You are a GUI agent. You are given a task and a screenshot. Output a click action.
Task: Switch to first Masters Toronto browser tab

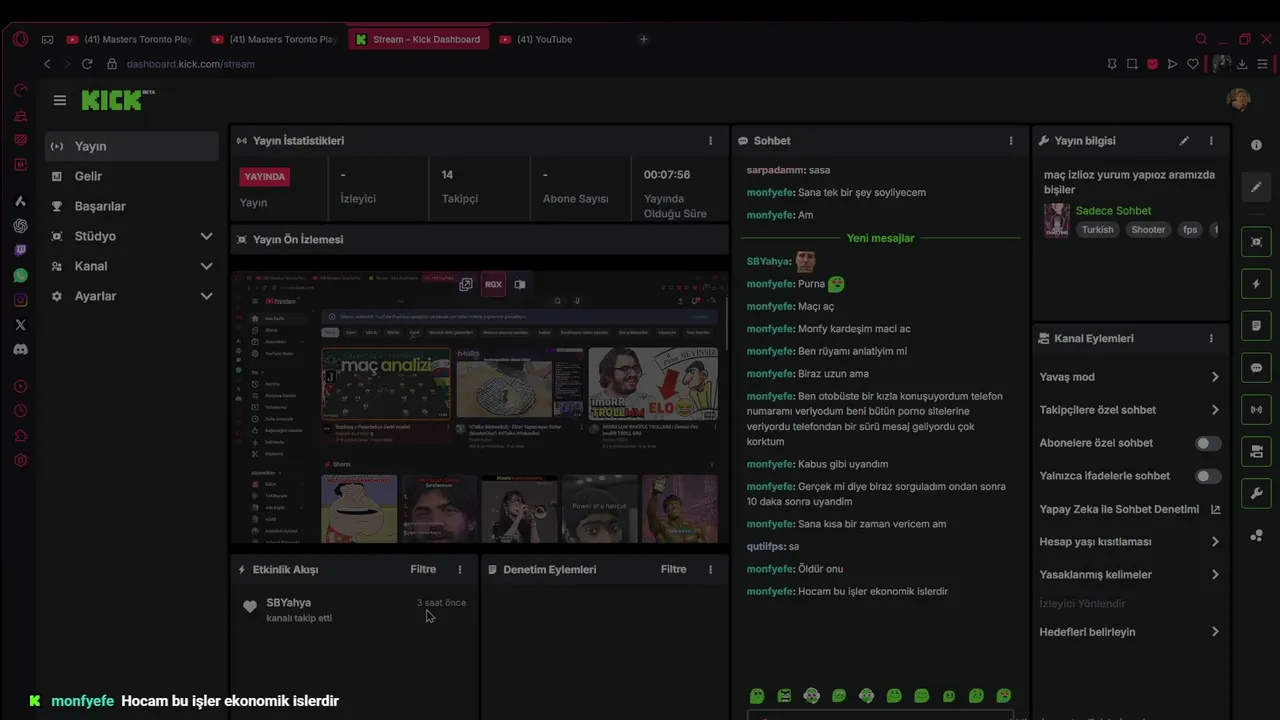tap(130, 39)
